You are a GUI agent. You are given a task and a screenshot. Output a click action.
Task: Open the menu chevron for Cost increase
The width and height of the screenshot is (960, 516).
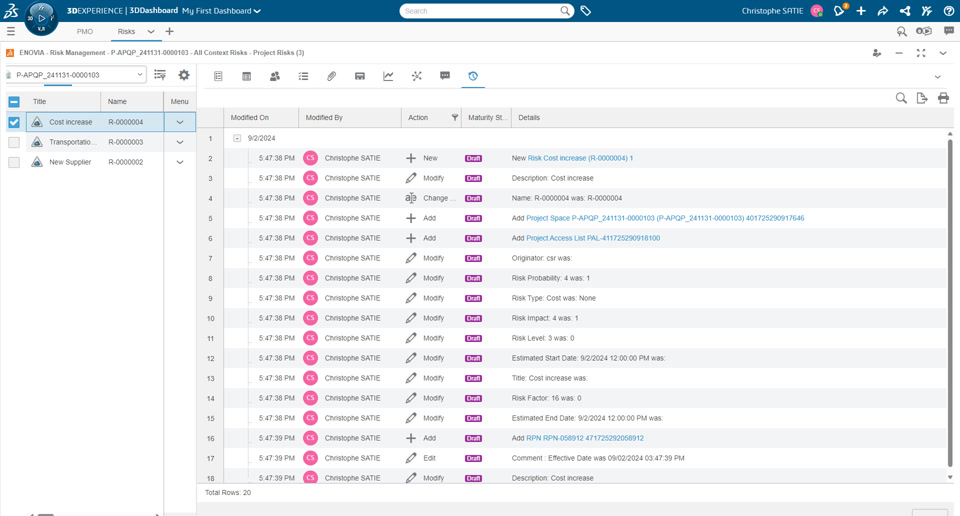click(180, 122)
